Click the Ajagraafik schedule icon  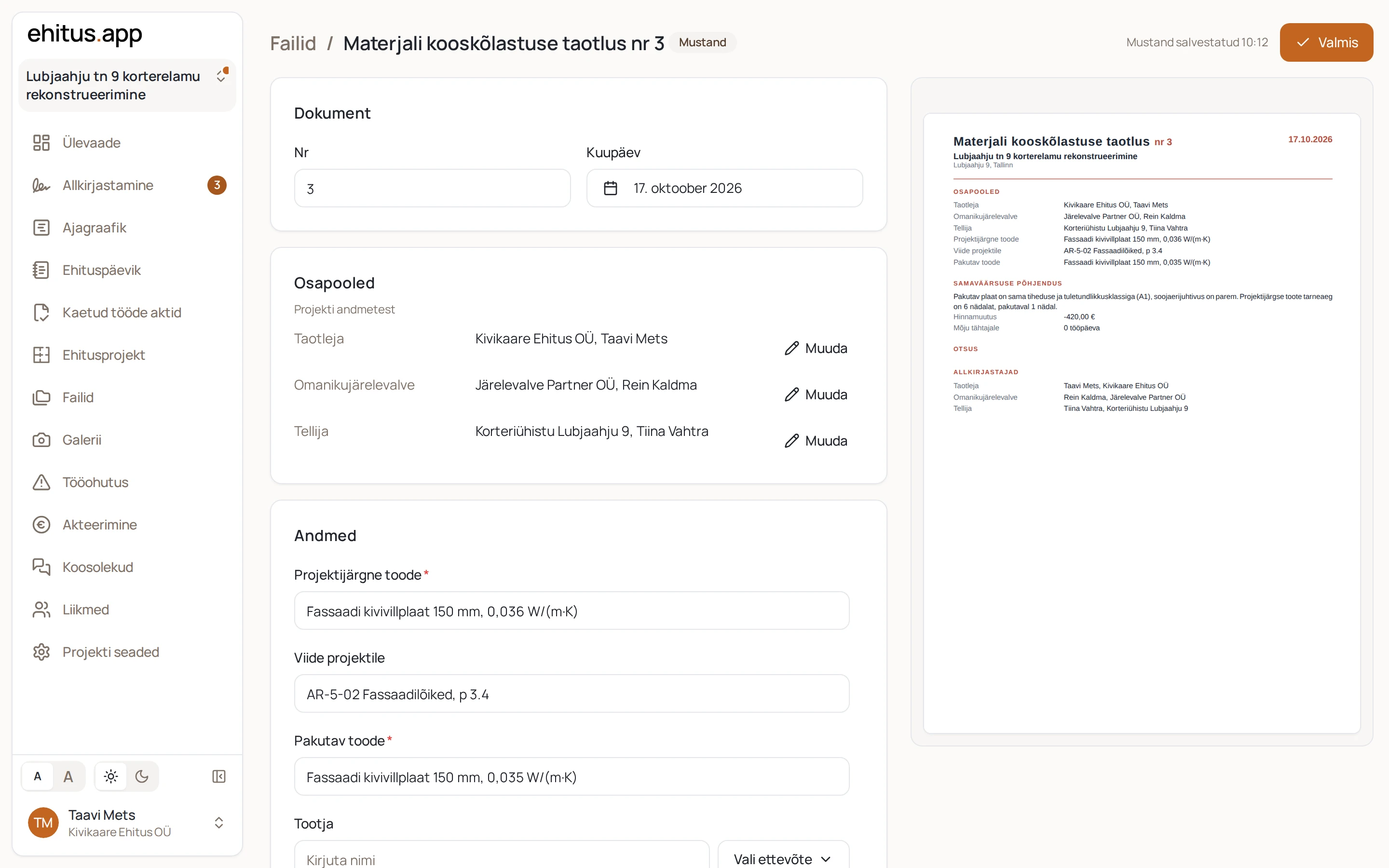pyautogui.click(x=41, y=227)
